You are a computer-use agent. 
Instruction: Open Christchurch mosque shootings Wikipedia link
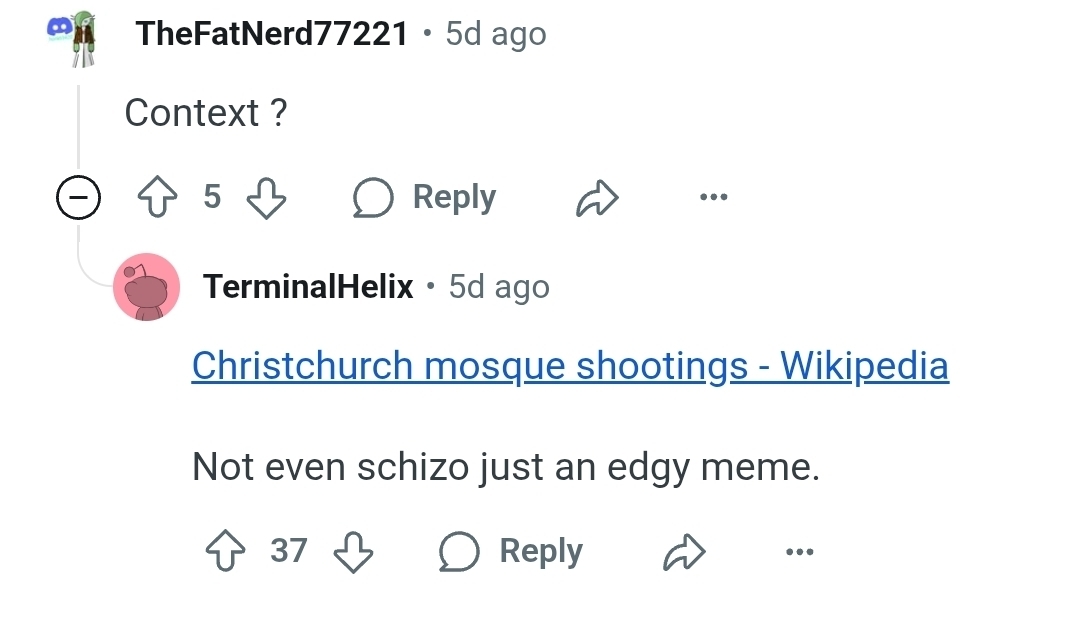point(569,366)
